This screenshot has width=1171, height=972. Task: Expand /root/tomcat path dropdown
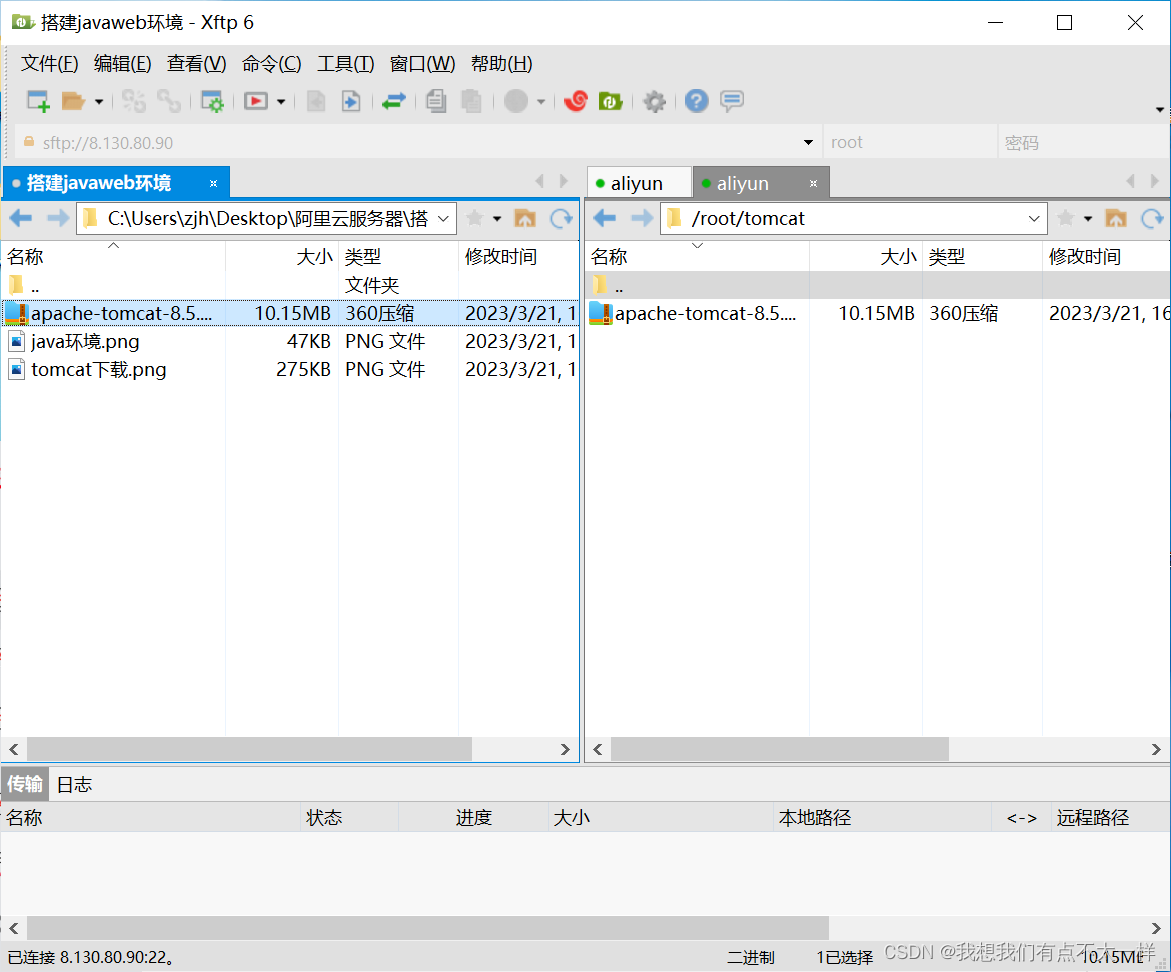[1034, 219]
